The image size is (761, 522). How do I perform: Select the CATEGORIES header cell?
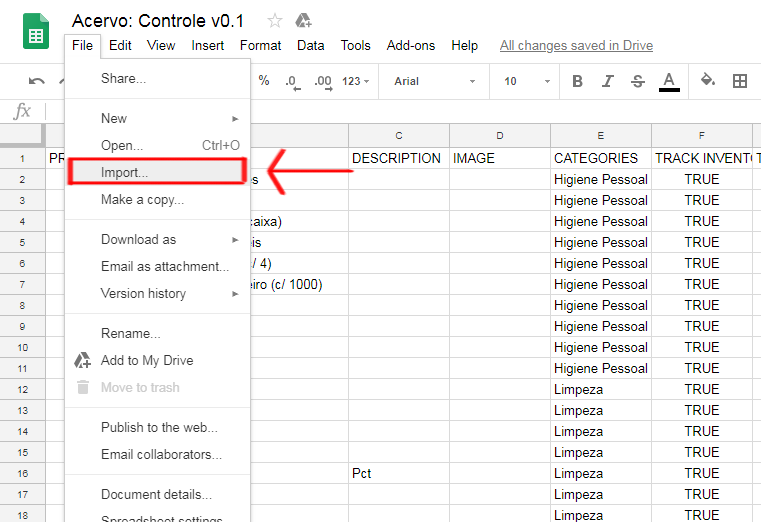(600, 158)
